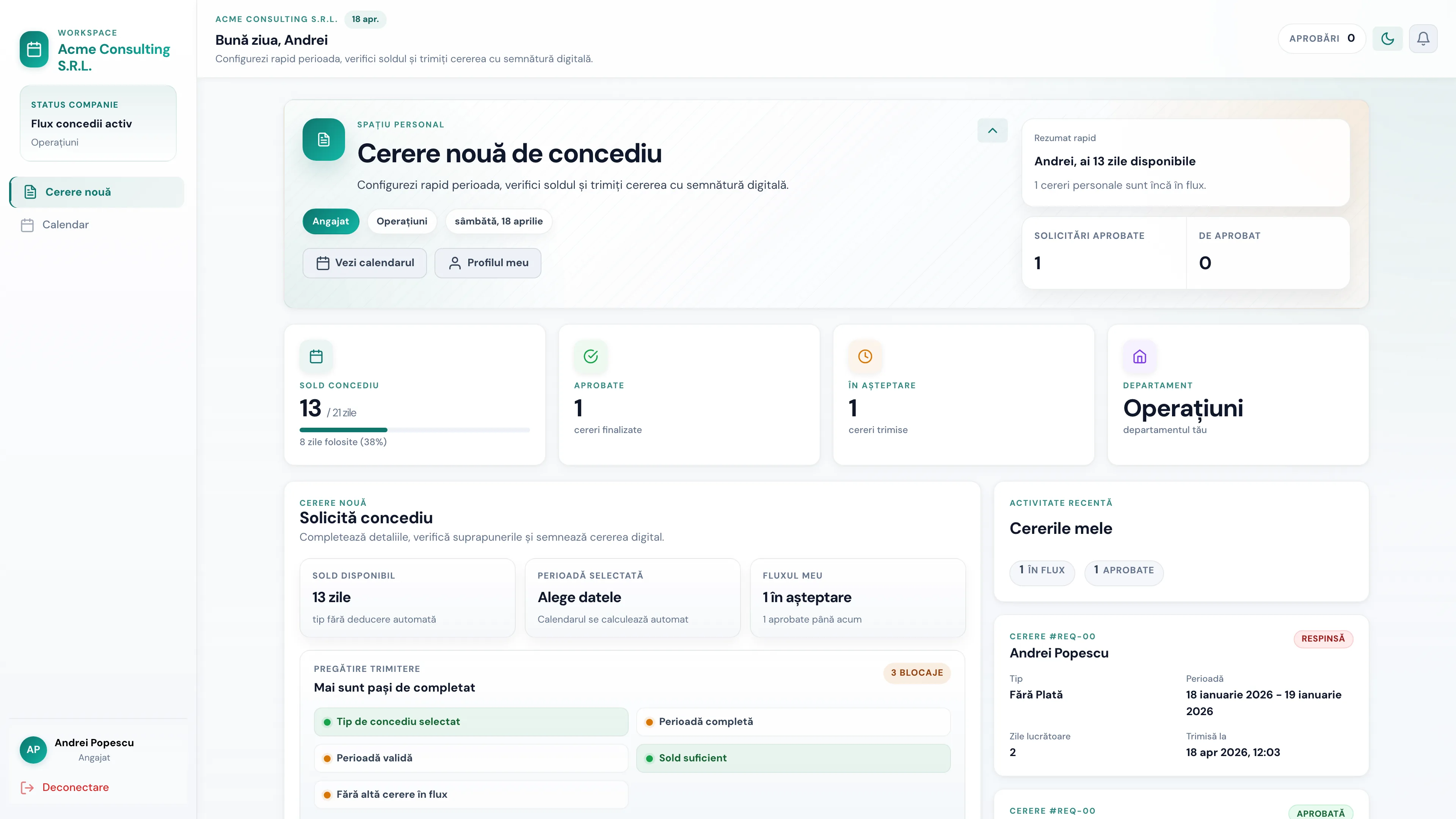Click the hero document icon tile
The height and width of the screenshot is (819, 1456).
click(x=324, y=140)
